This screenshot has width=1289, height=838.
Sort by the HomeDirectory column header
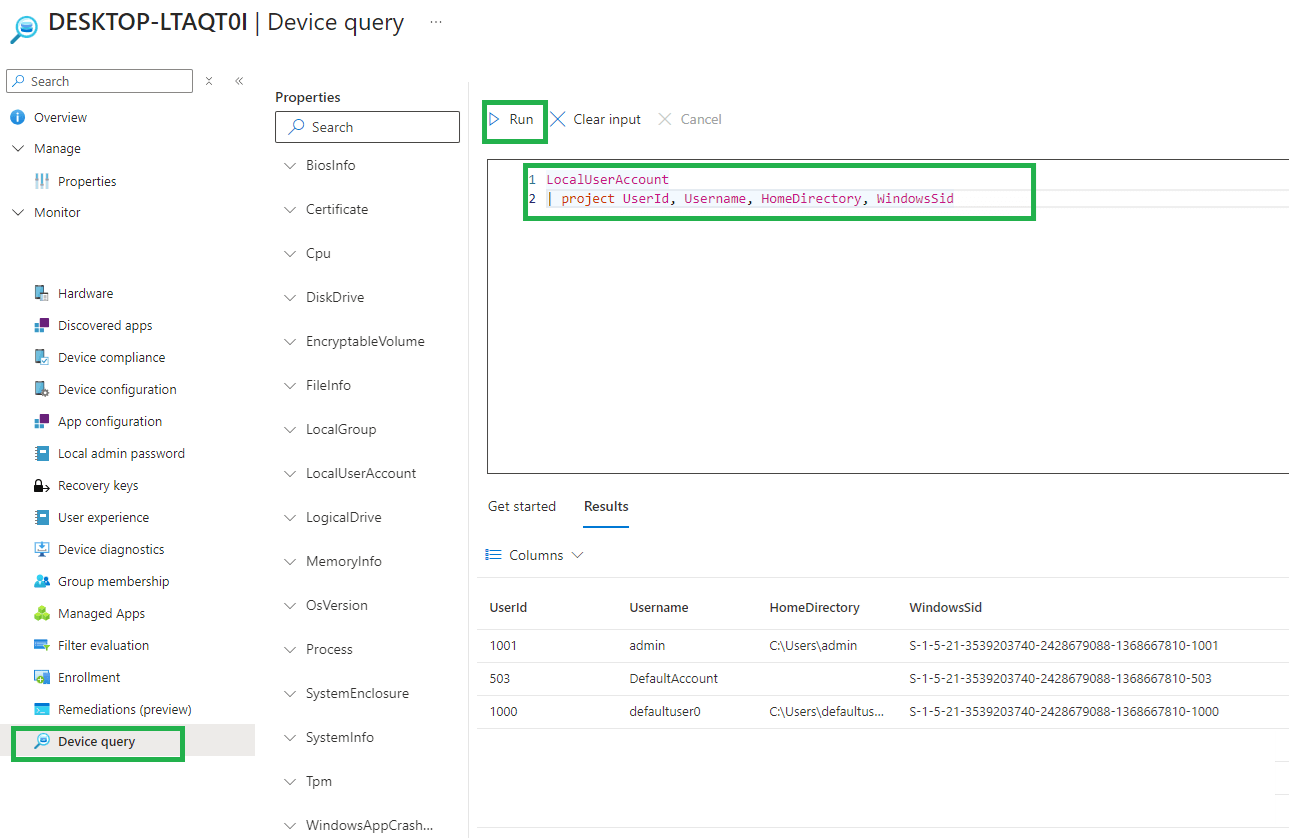click(x=814, y=607)
